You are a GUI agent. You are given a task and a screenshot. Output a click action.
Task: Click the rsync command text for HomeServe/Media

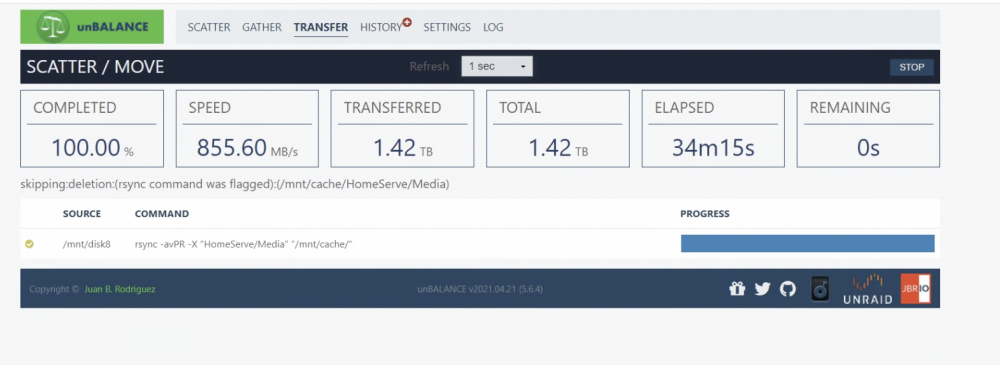tap(244, 244)
